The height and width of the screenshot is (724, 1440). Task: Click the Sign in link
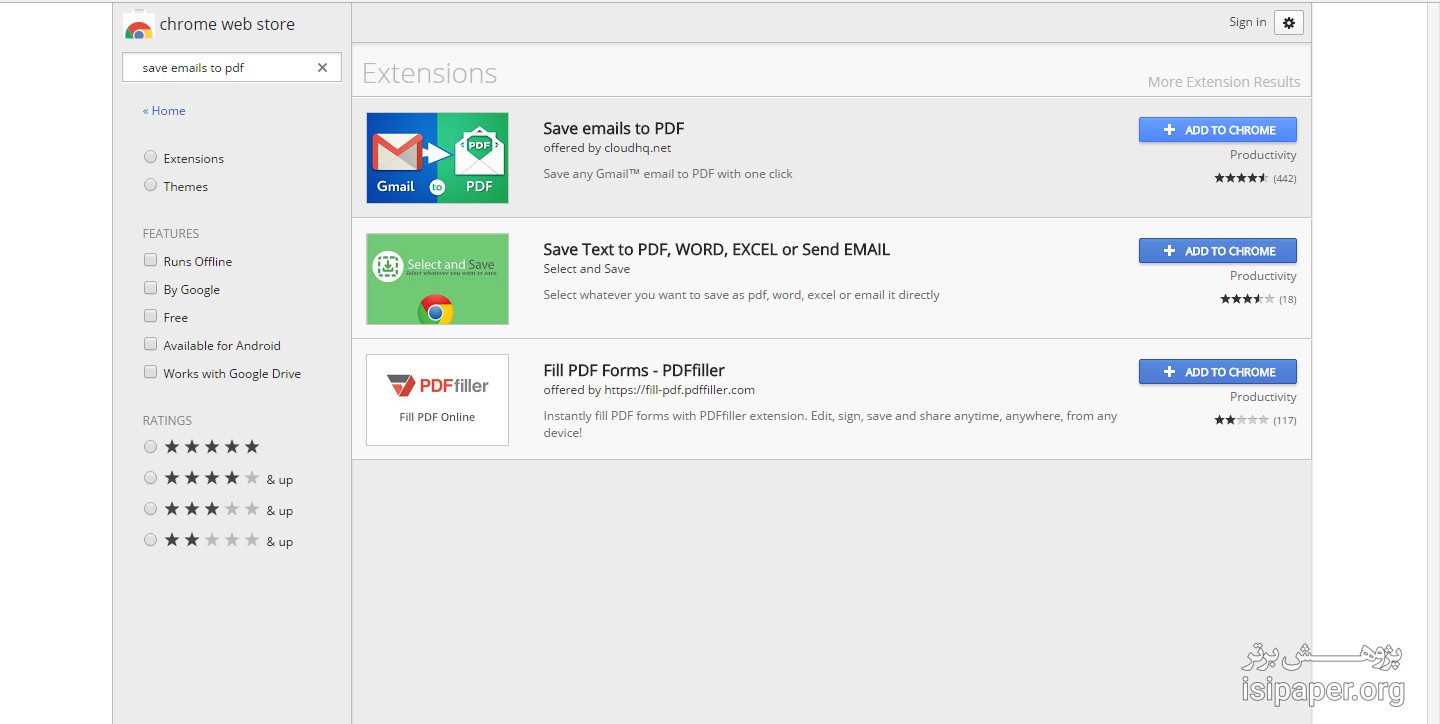click(x=1247, y=22)
